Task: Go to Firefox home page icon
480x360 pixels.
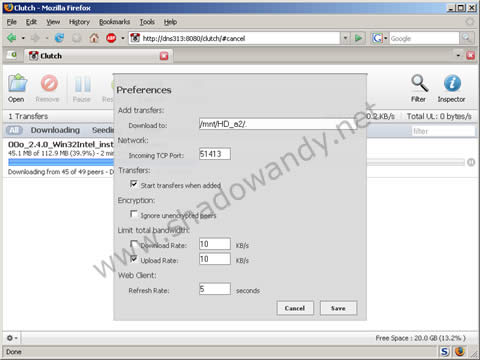Action: (x=94, y=38)
